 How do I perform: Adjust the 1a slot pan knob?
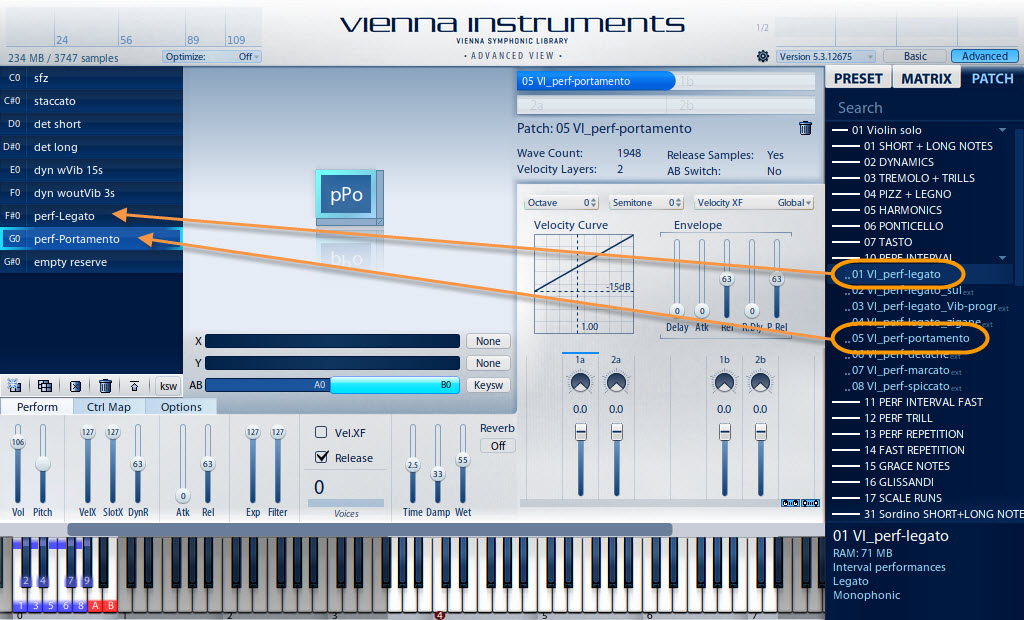pos(580,383)
